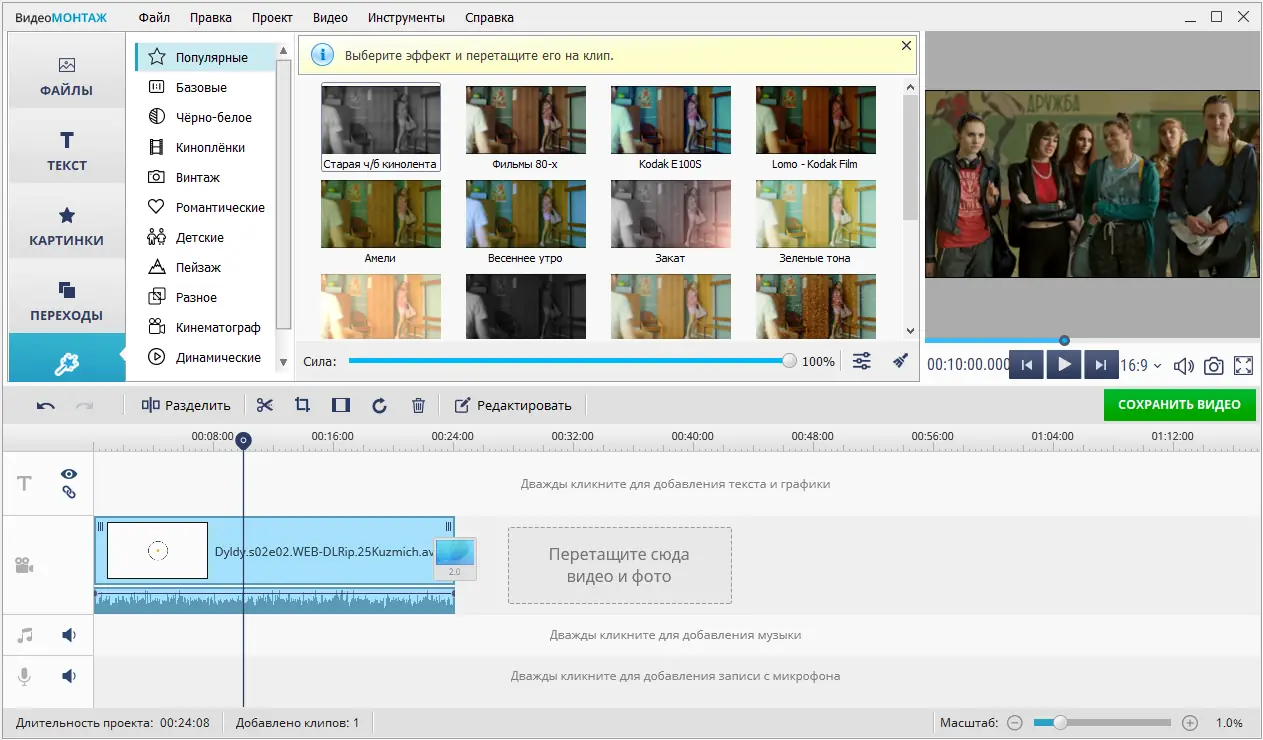The height and width of the screenshot is (740, 1263).
Task: Open effect settings sliders icon
Action: click(x=861, y=361)
